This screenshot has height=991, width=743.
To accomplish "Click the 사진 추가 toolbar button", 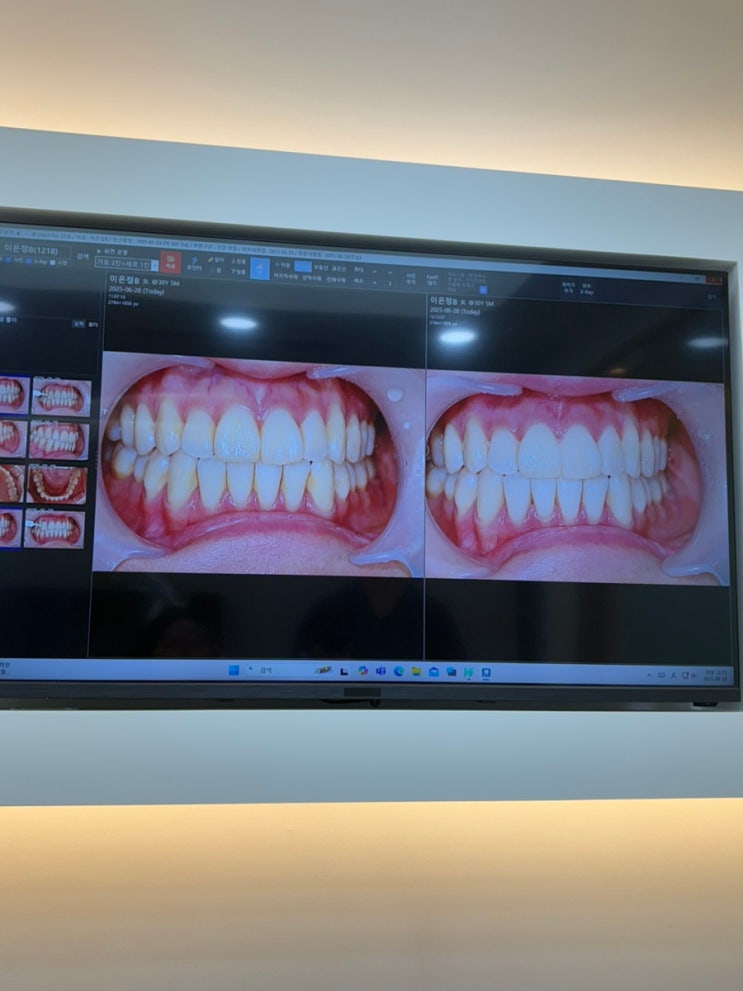I will [x=411, y=279].
